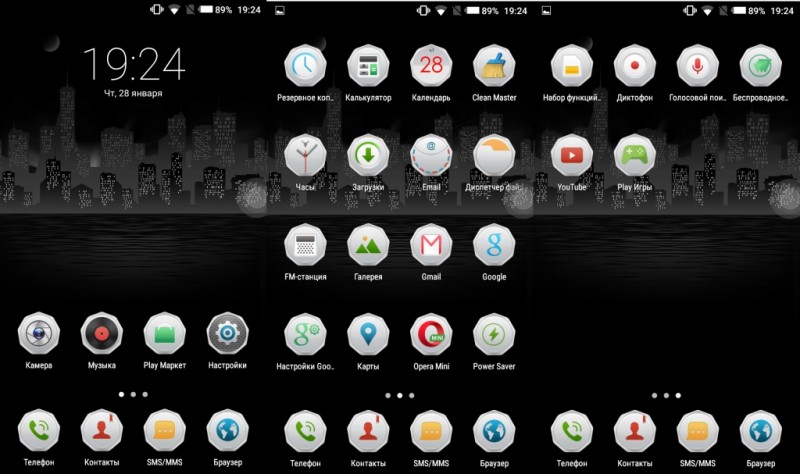The width and height of the screenshot is (800, 474).
Task: Launch the FM-станция radio app
Action: (305, 245)
